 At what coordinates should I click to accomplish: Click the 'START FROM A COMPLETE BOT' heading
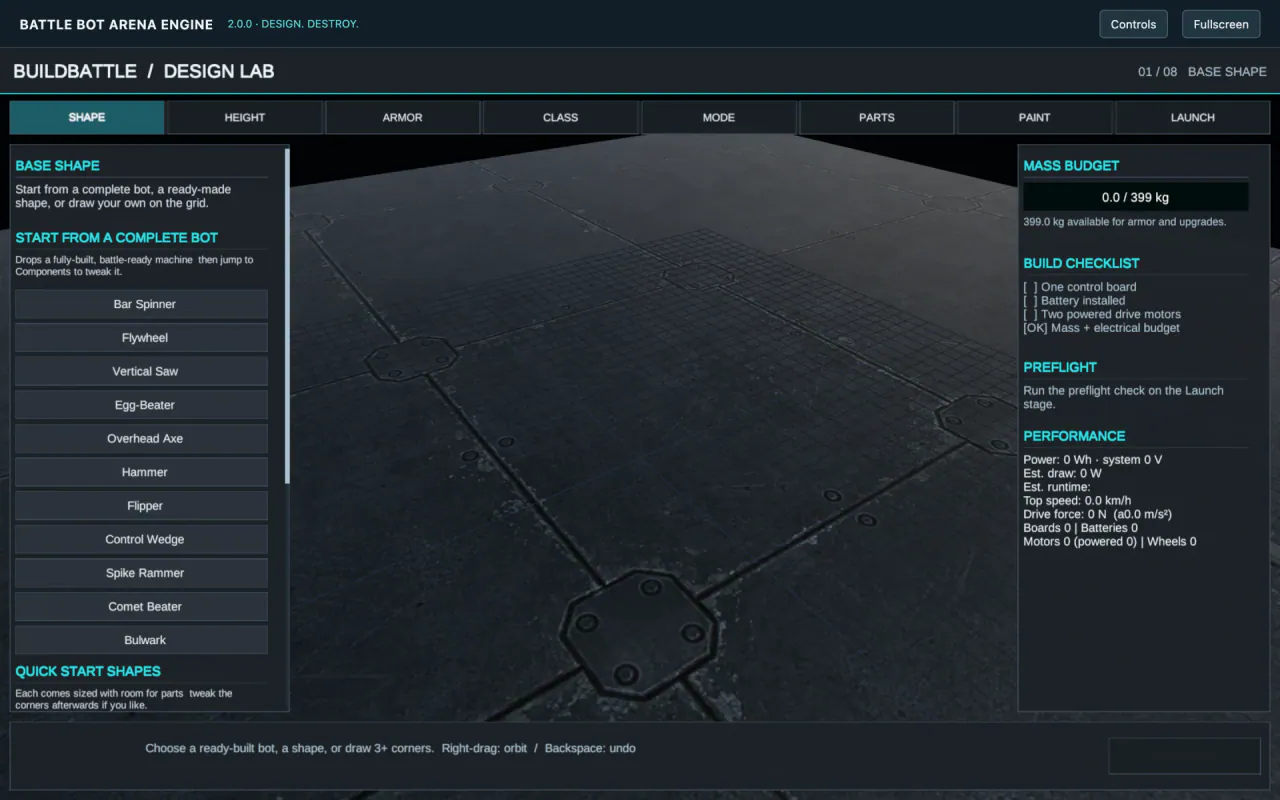[x=116, y=238]
